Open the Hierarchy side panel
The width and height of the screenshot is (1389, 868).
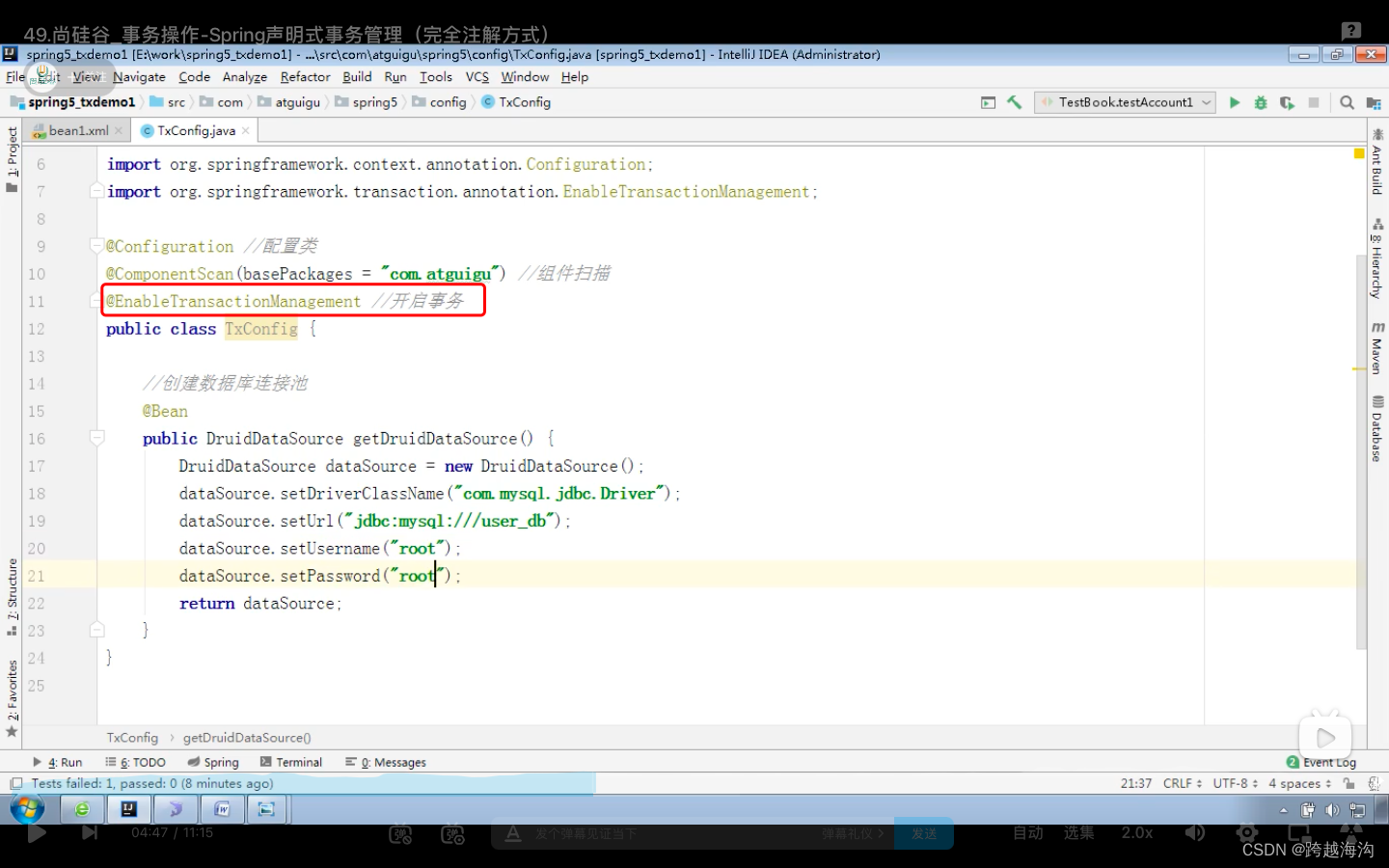click(1377, 258)
